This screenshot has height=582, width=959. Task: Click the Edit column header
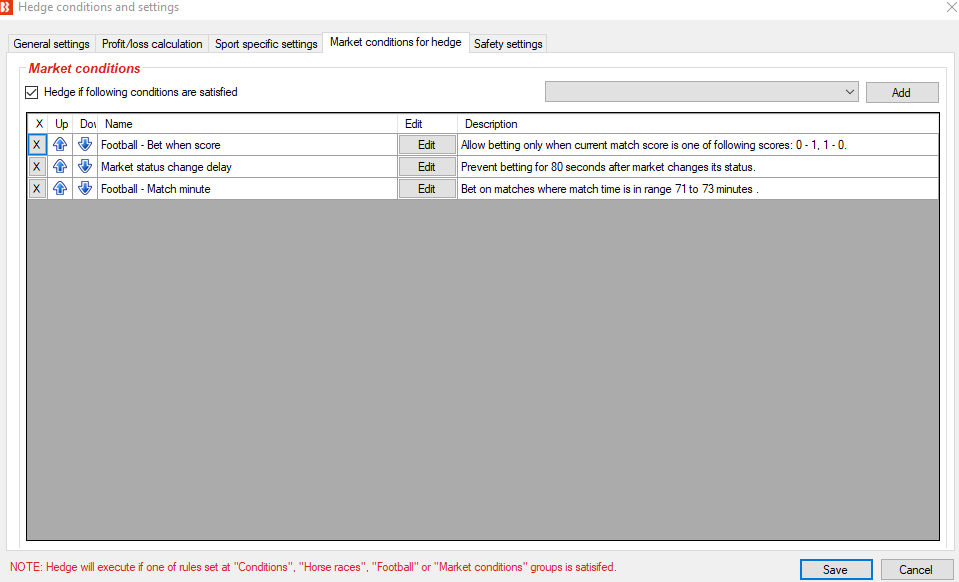coord(428,123)
